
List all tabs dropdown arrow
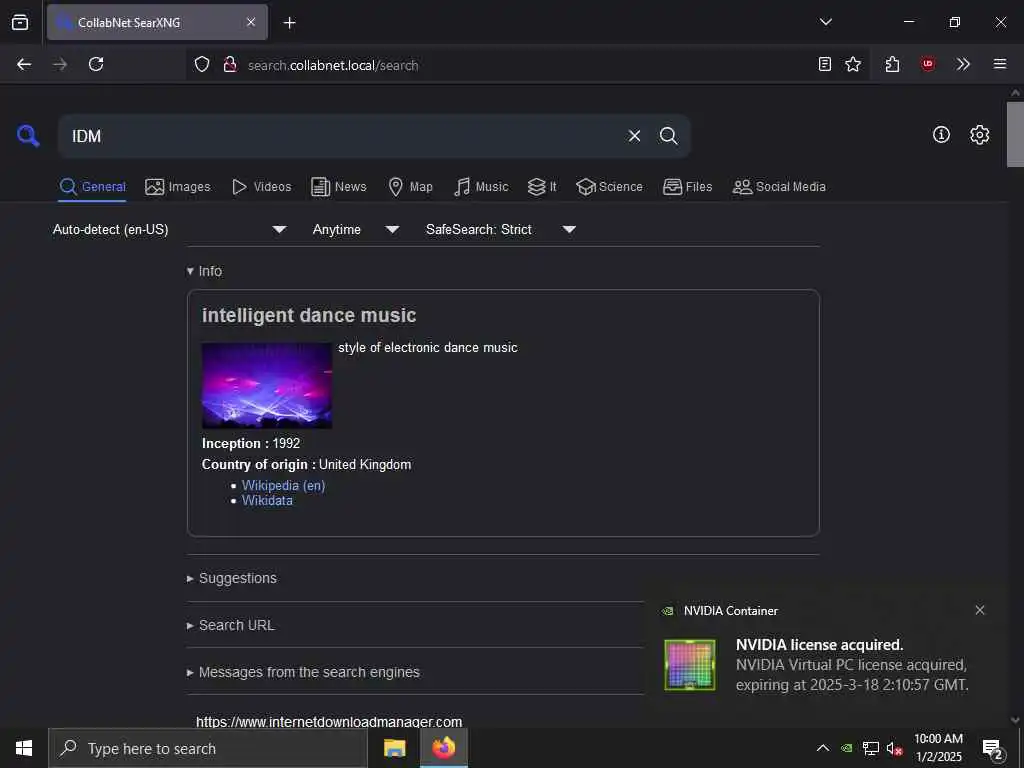pos(826,22)
